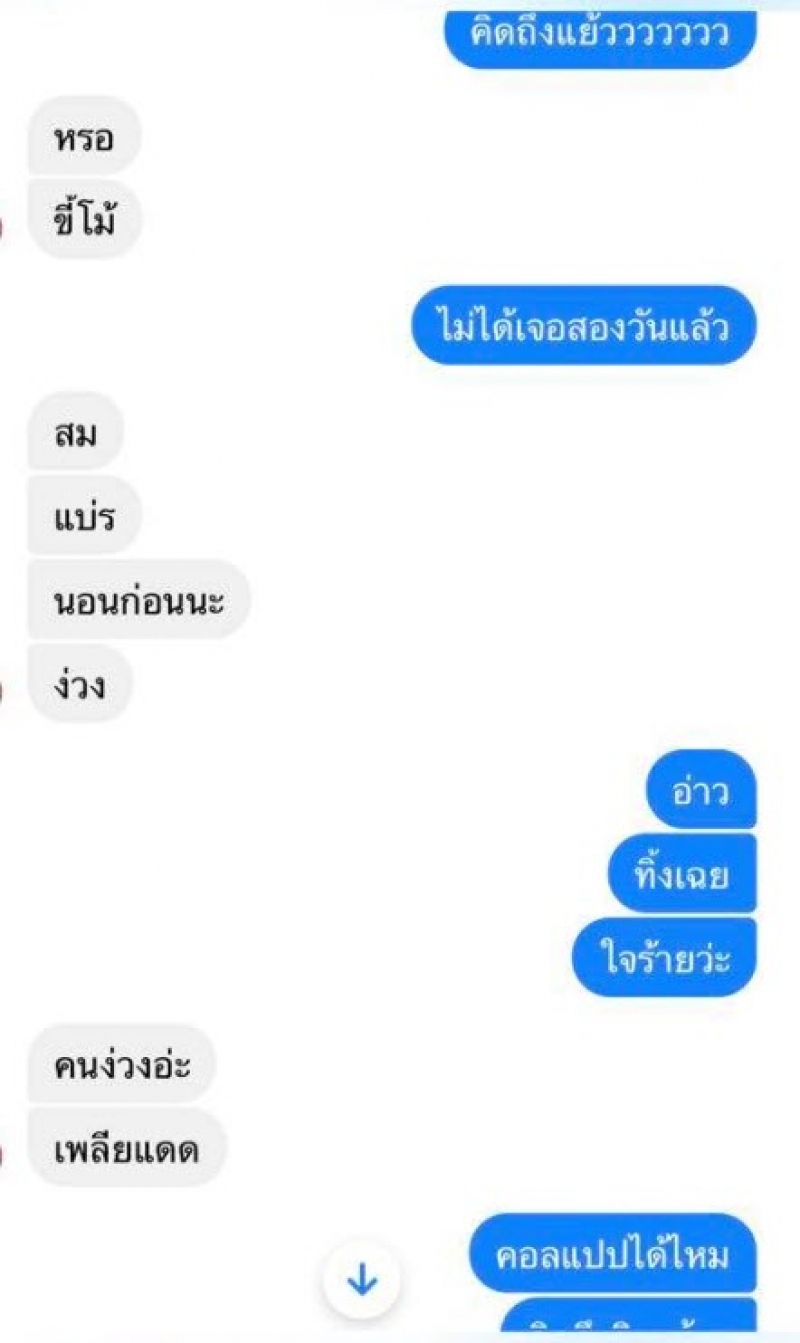Select the sent message ไม่ได้เจอสองวันแล้ว
Viewport: 800px width, 1343px height.
(x=584, y=325)
